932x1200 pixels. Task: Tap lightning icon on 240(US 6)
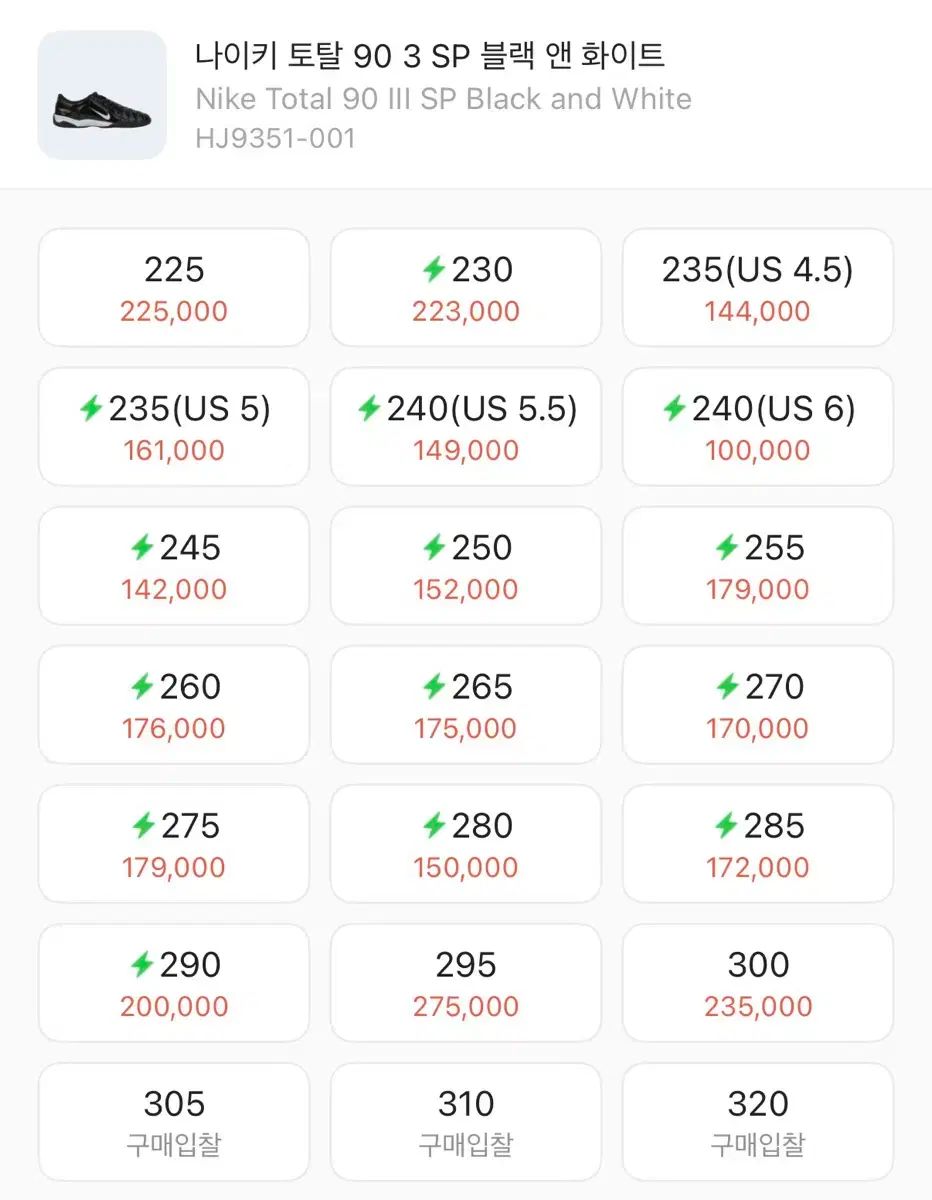coord(674,408)
